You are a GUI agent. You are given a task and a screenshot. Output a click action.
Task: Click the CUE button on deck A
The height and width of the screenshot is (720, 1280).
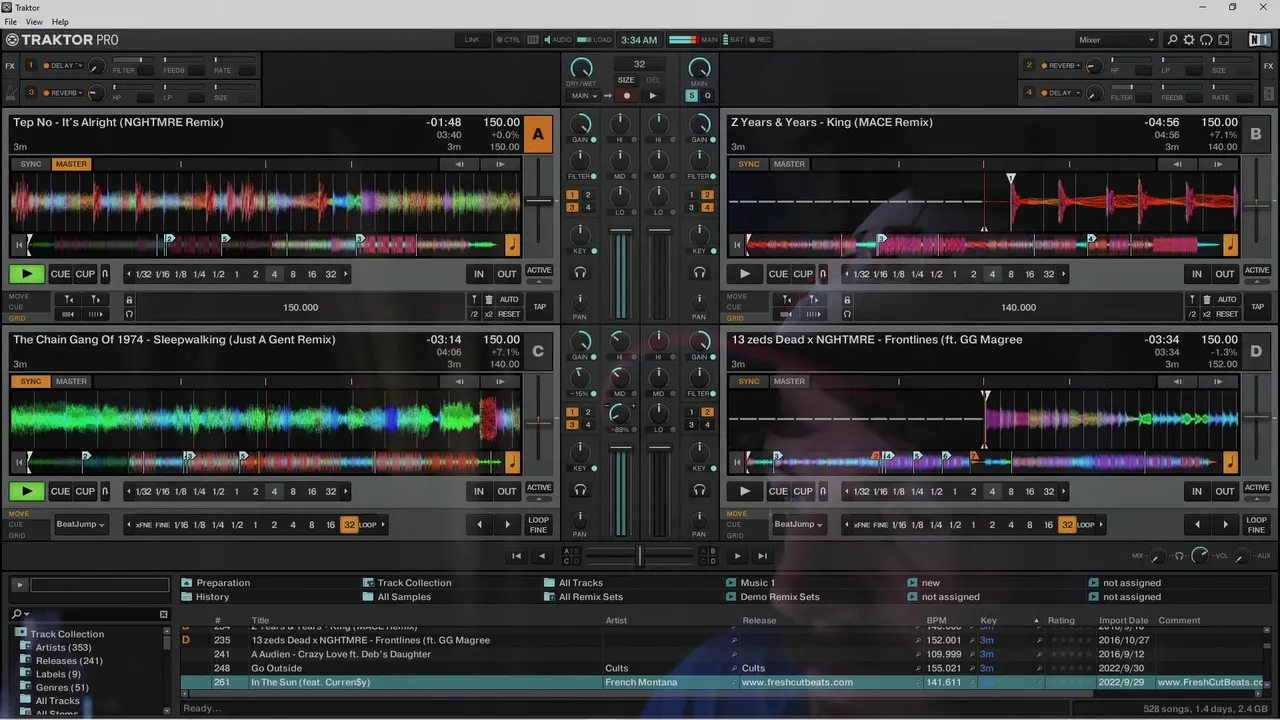click(61, 274)
